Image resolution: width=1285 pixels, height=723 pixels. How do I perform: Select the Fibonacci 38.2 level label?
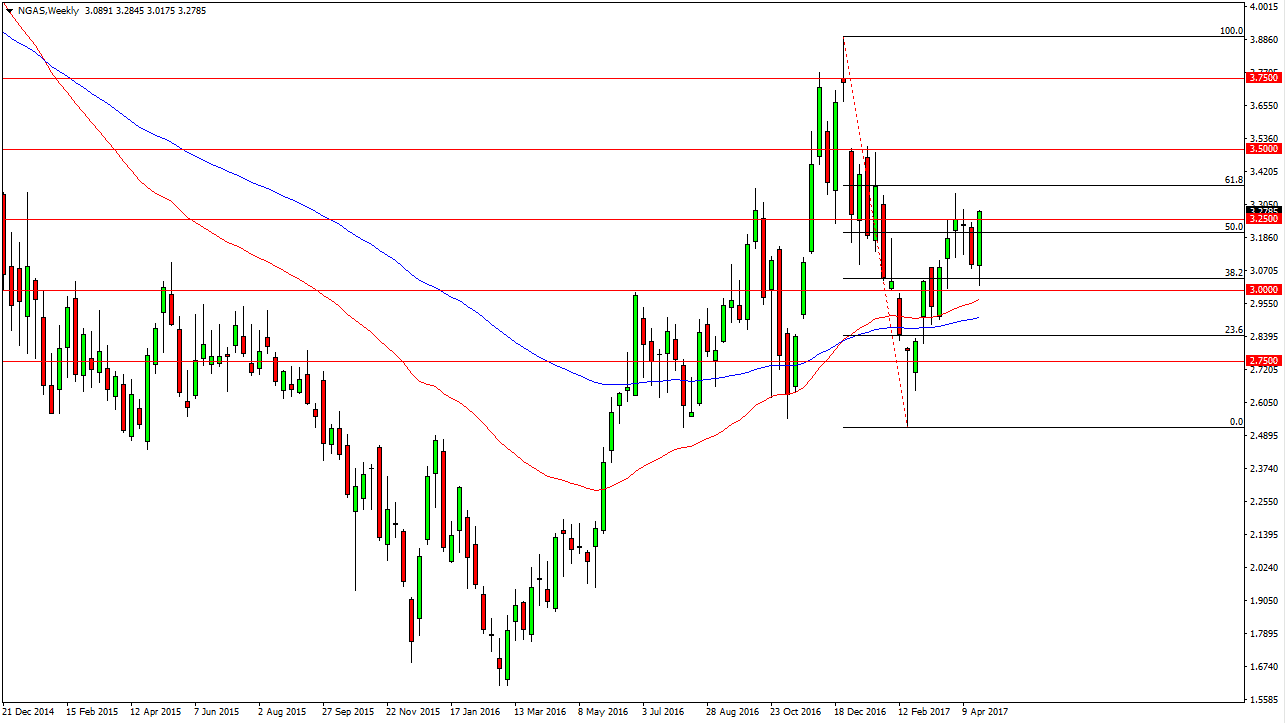coord(1233,272)
